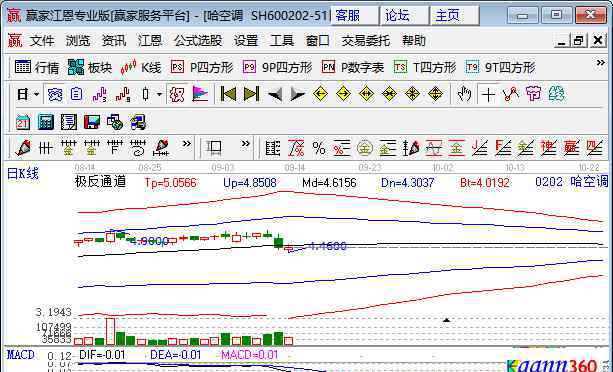The image size is (613, 372).
Task: Expand hidden top toolbar items chevron
Action: point(600,63)
